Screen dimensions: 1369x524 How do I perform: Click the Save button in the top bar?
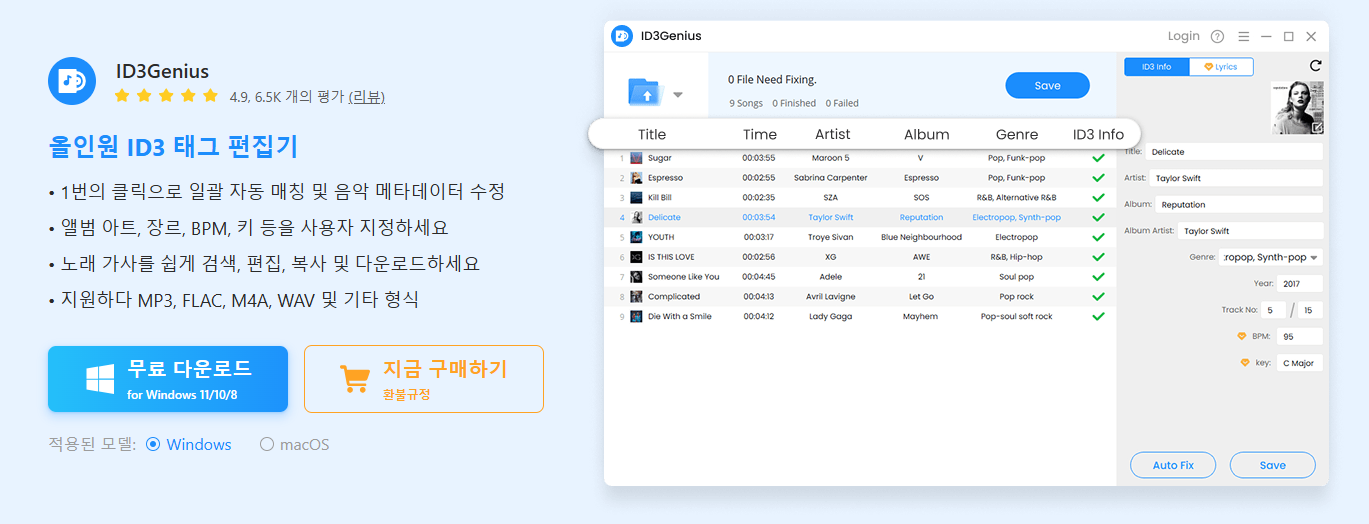(1047, 85)
